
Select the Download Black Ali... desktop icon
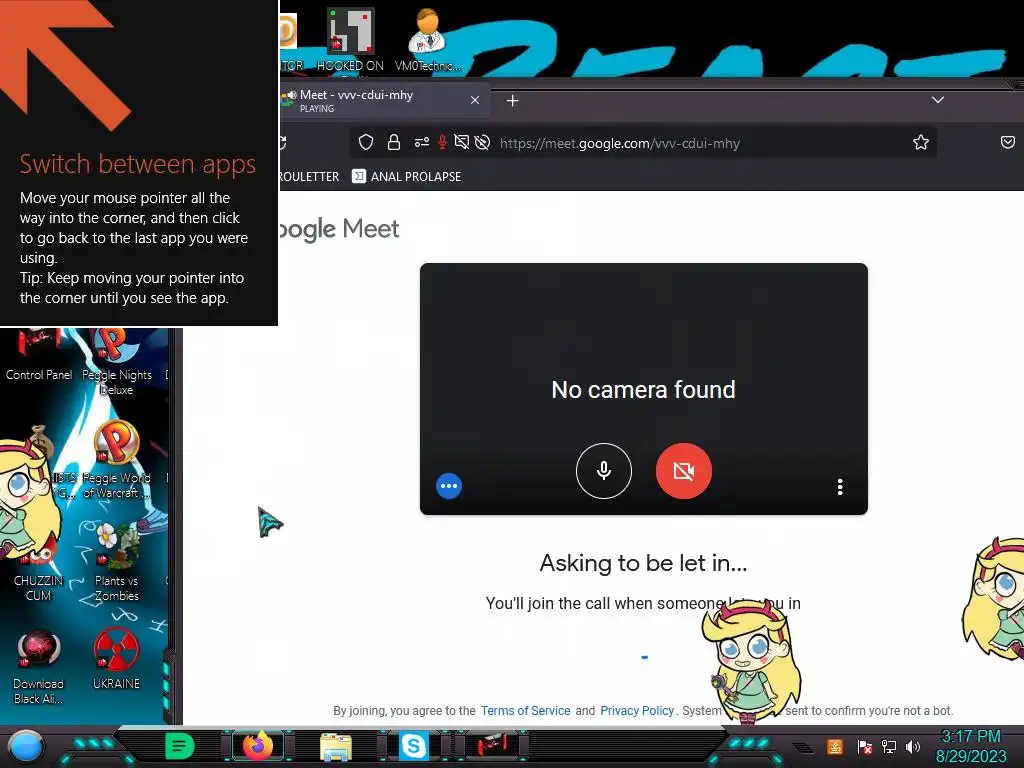(x=39, y=667)
